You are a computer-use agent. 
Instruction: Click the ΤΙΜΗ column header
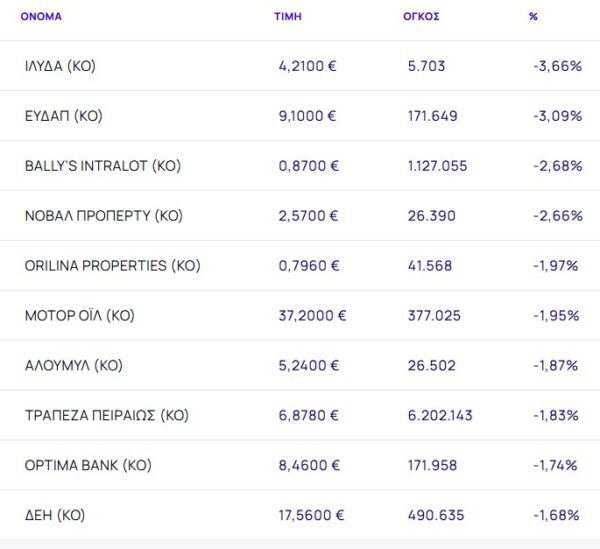(x=288, y=16)
